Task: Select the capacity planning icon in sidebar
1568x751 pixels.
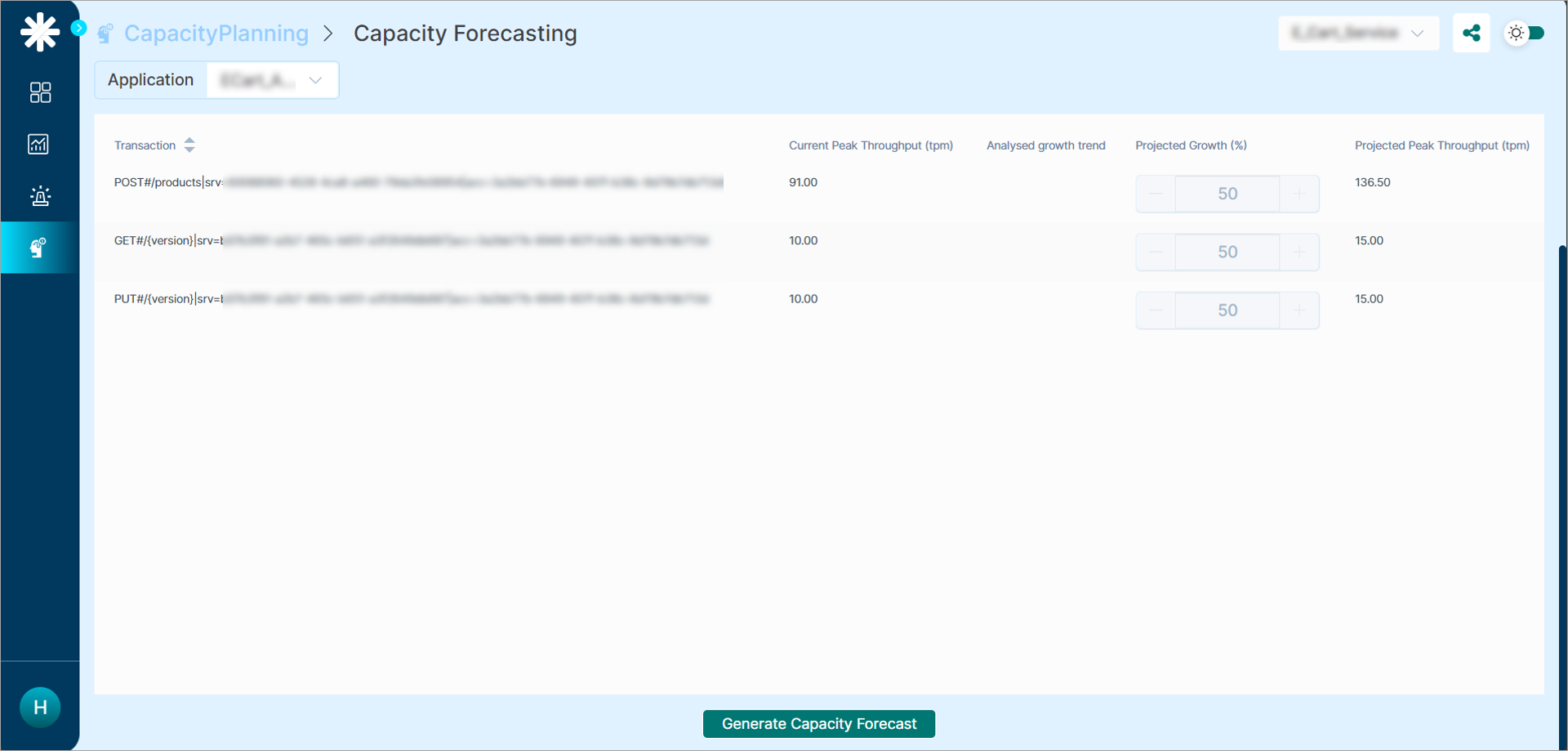Action: (39, 248)
